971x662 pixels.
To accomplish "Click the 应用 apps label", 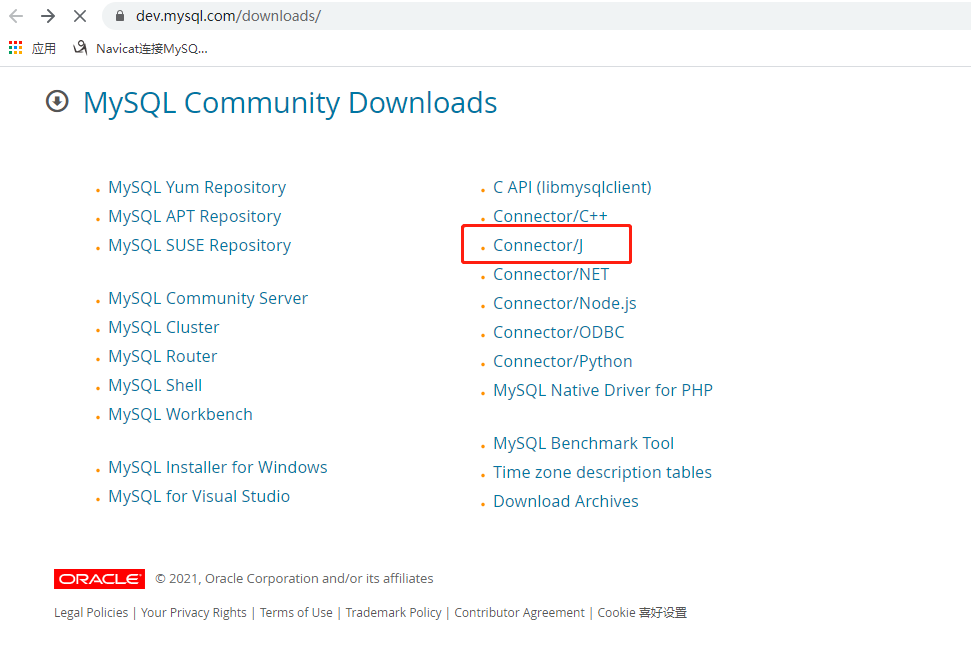I will click(x=43, y=48).
